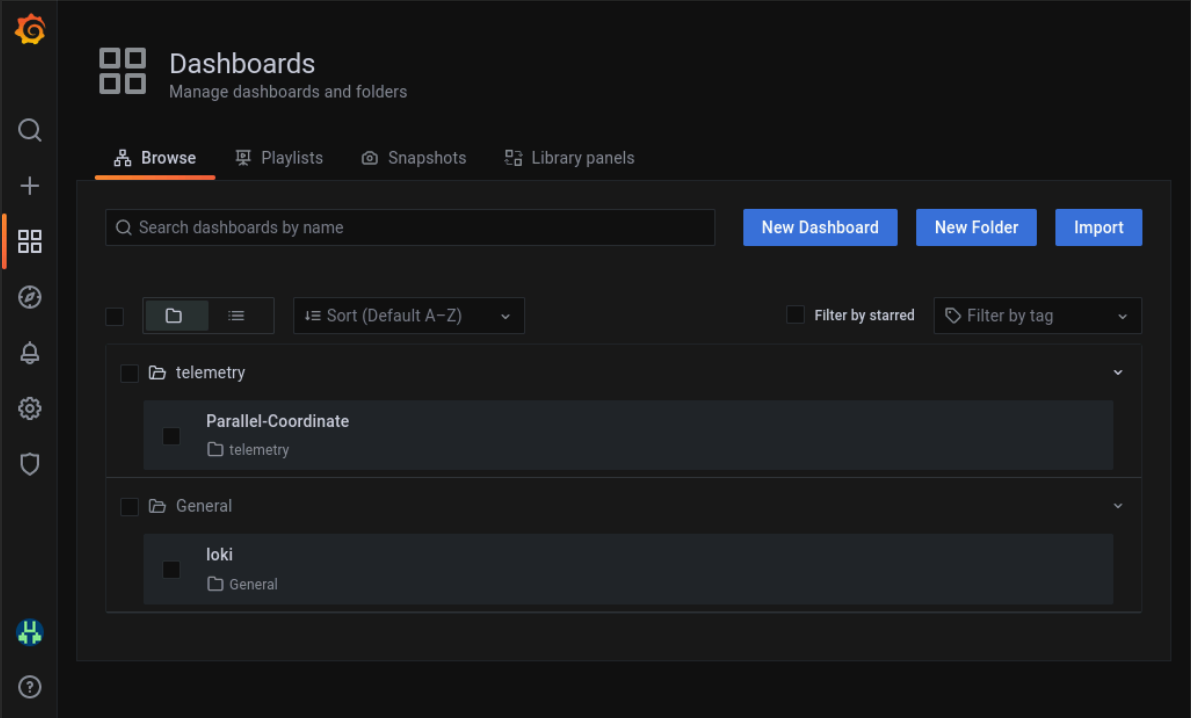This screenshot has width=1191, height=718.
Task: Click the General folder name
Action: [x=204, y=506]
